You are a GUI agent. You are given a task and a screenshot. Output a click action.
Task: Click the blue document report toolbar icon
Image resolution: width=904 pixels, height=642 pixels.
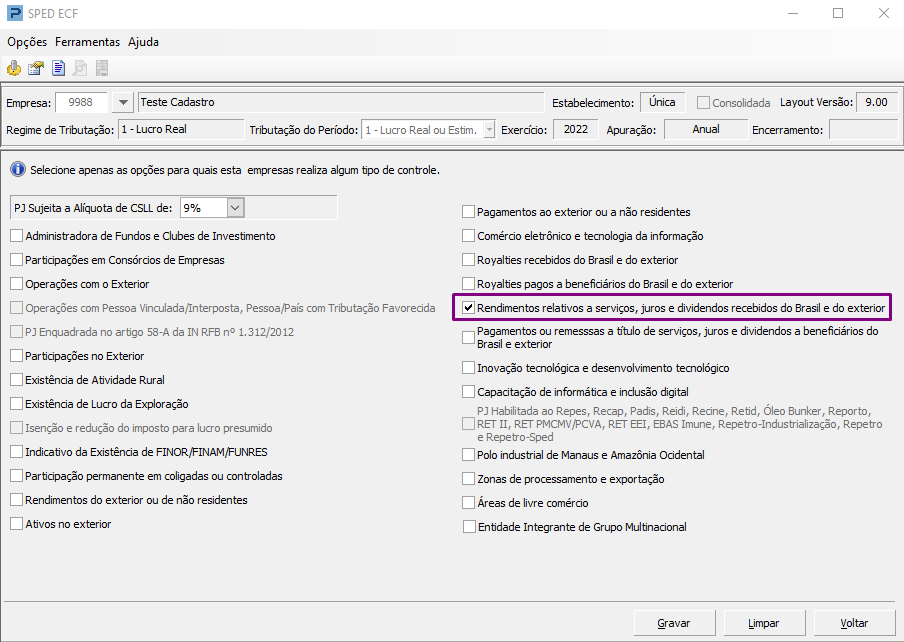coord(58,69)
